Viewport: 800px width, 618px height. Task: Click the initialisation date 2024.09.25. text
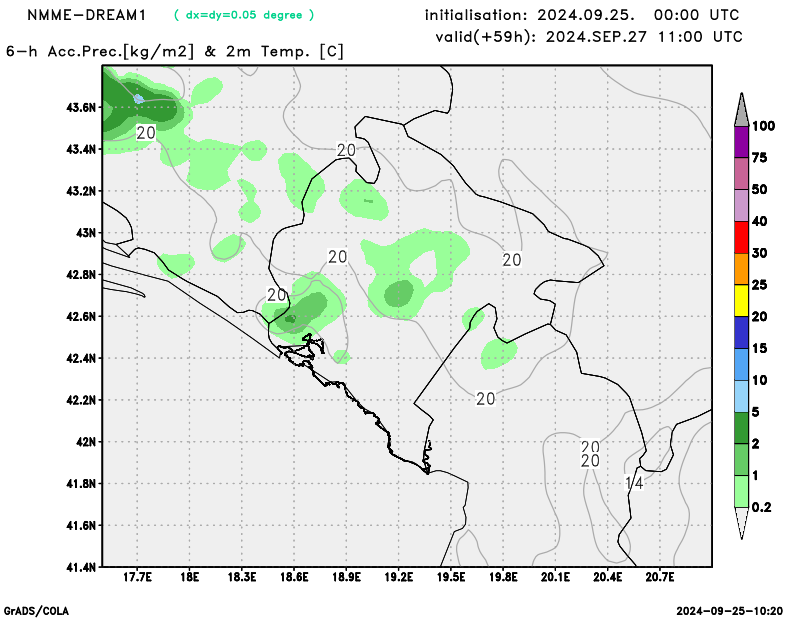[586, 15]
